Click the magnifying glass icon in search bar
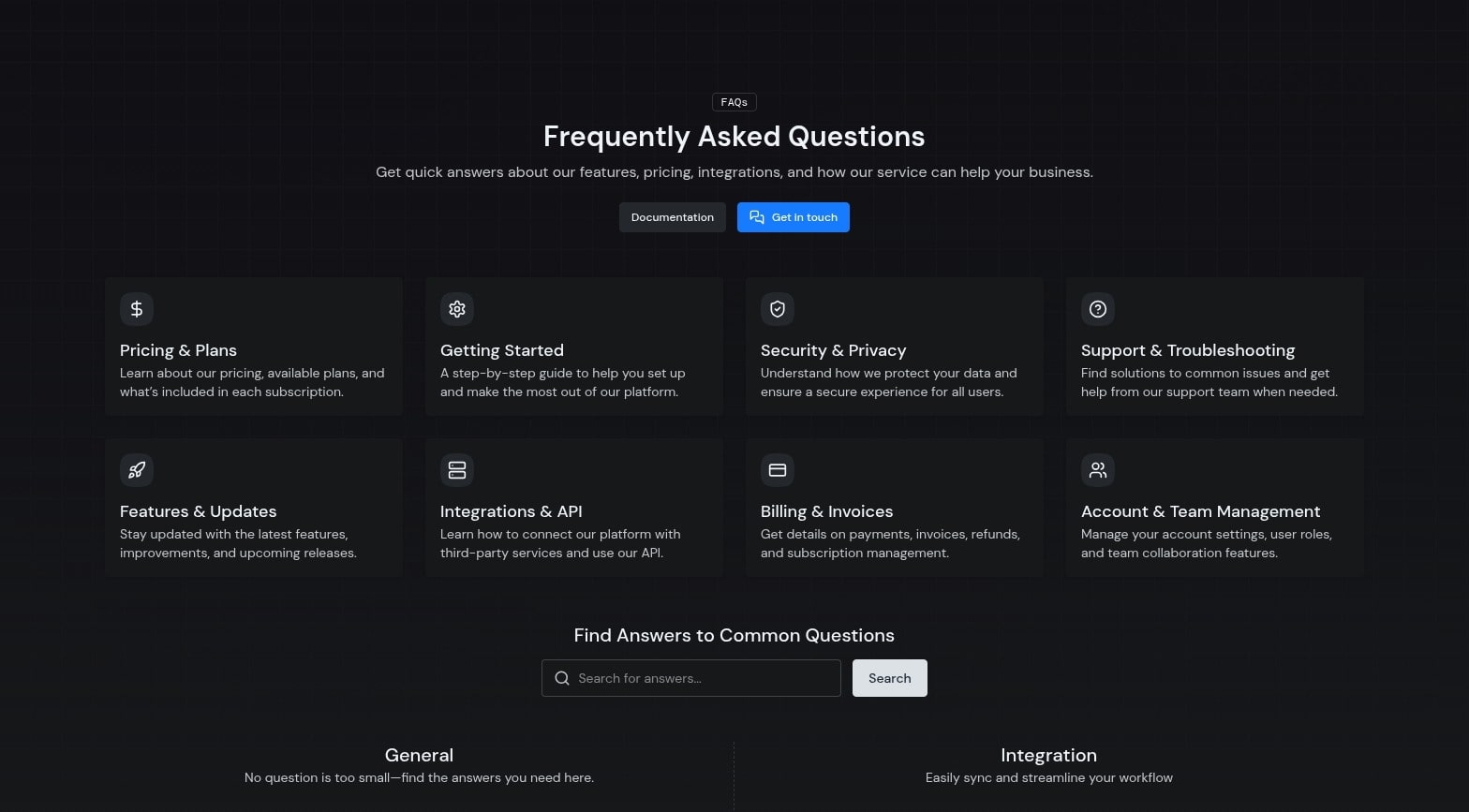1469x812 pixels. coord(562,677)
